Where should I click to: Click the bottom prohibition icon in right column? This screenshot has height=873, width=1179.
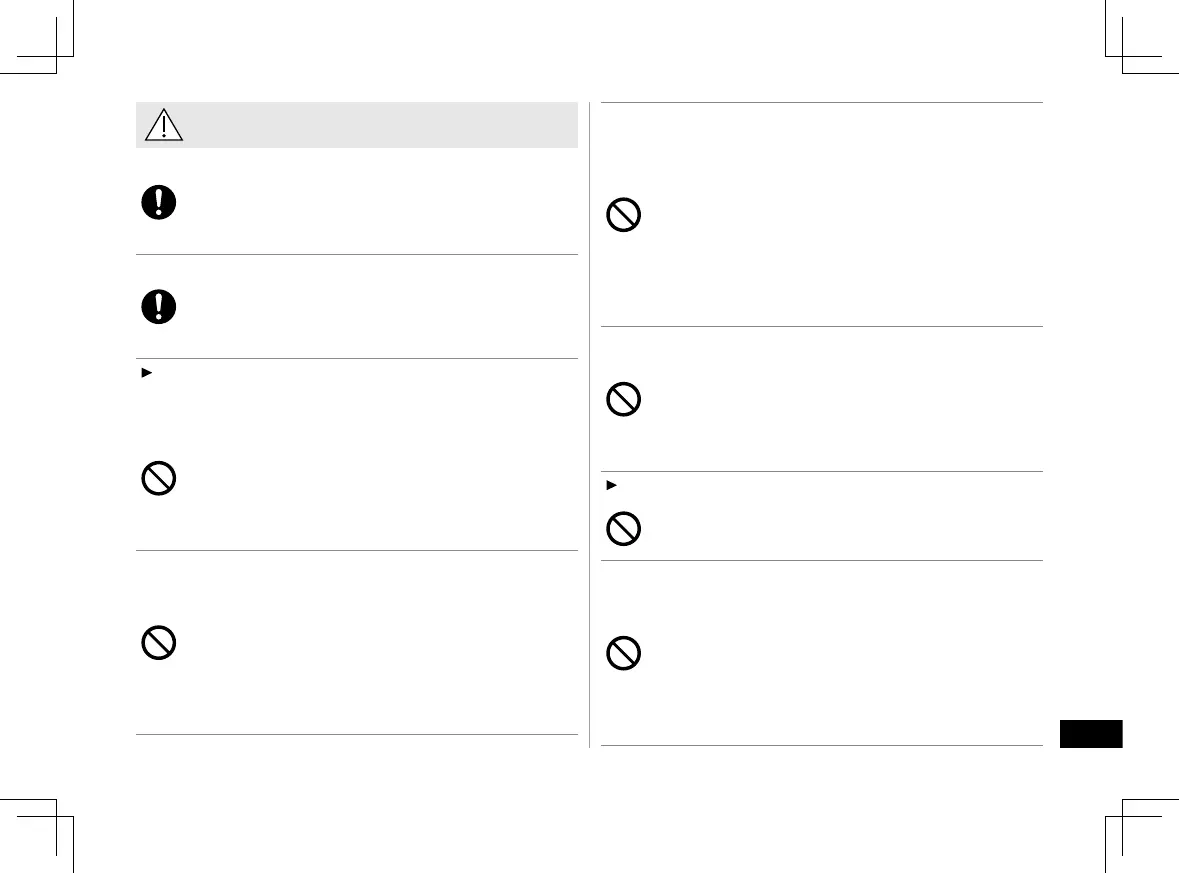point(624,654)
